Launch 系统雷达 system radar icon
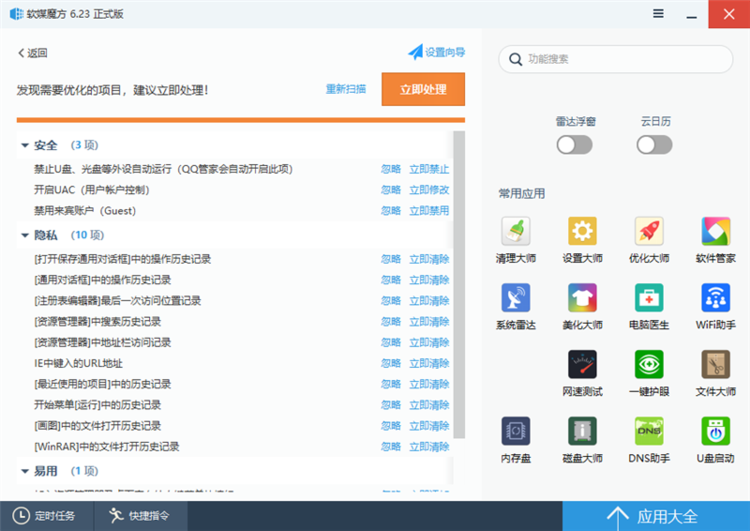750x531 pixels. click(516, 298)
